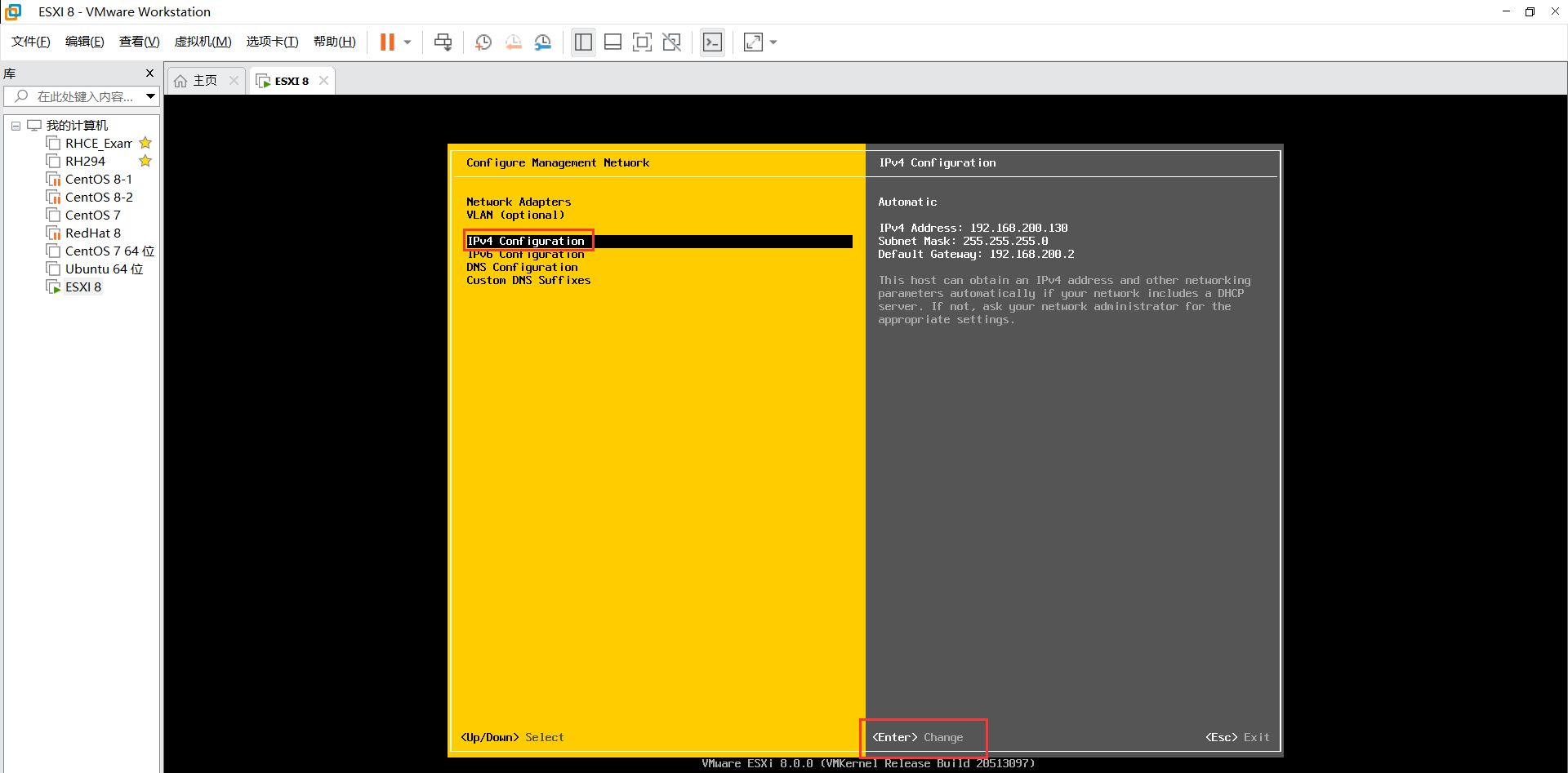The image size is (1568, 773).
Task: Toggle the library sidebar view icon
Action: [x=583, y=42]
